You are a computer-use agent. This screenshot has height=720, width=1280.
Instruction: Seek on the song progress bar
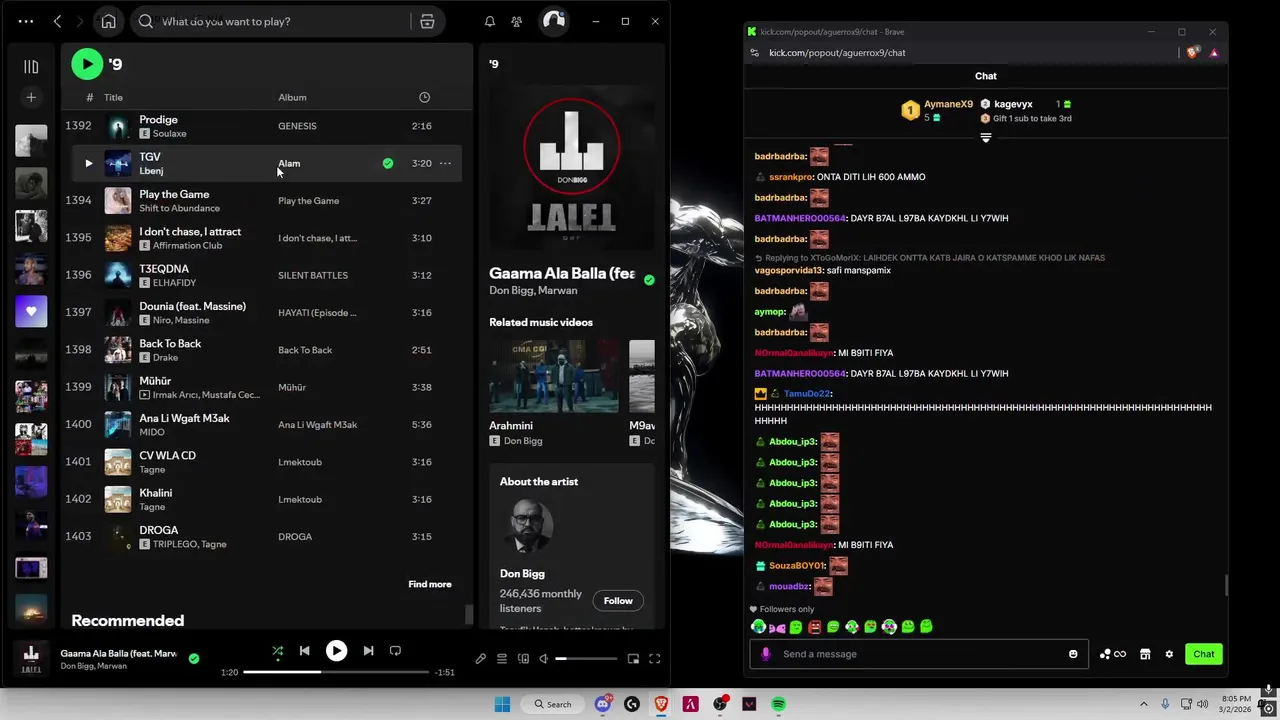point(336,672)
